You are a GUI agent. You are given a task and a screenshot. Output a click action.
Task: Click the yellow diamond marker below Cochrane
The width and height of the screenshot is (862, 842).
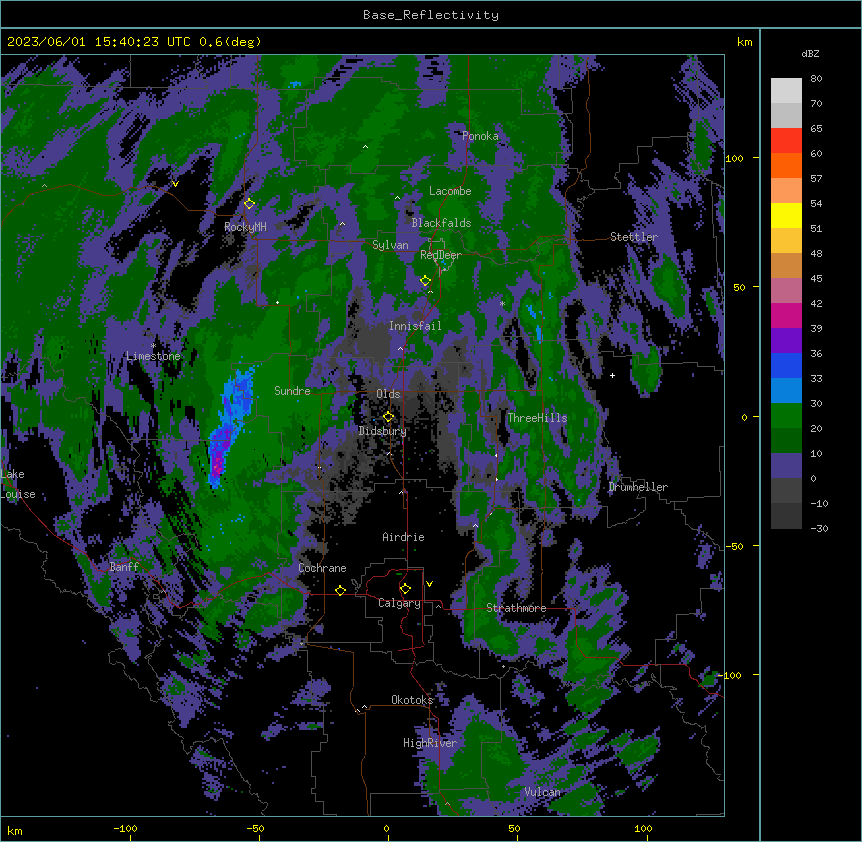pyautogui.click(x=340, y=590)
